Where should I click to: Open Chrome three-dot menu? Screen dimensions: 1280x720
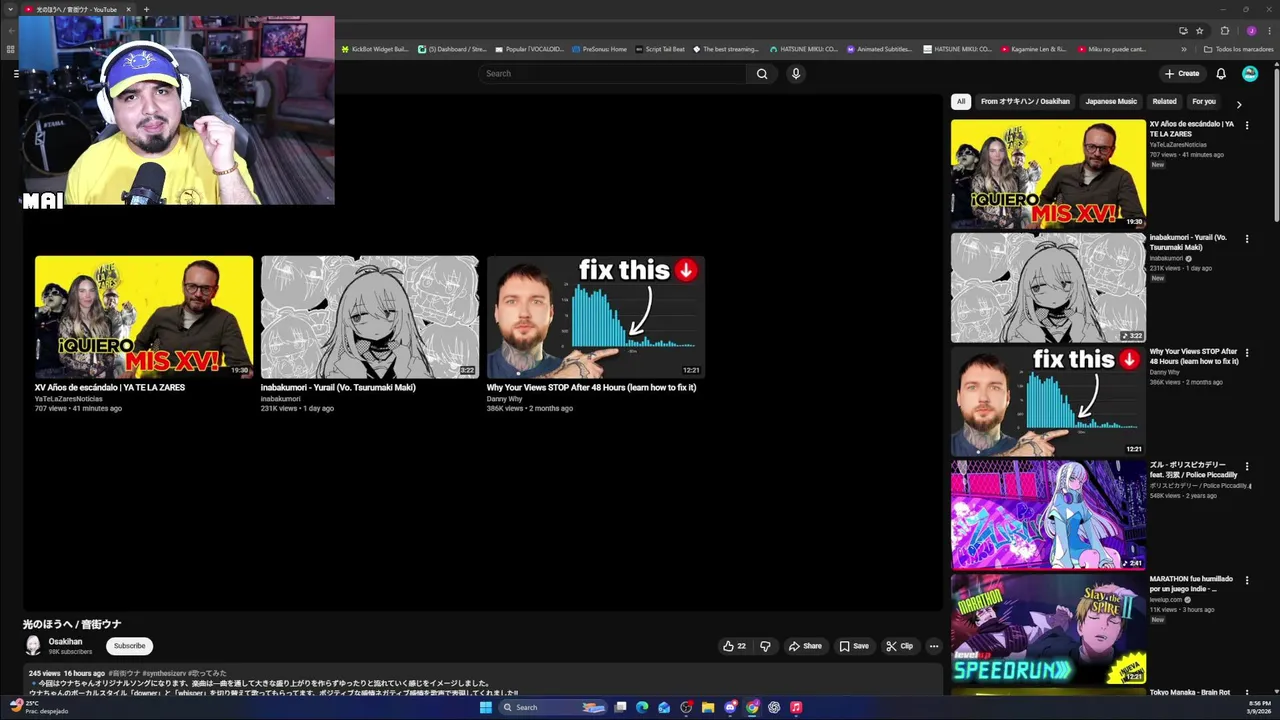click(1268, 31)
